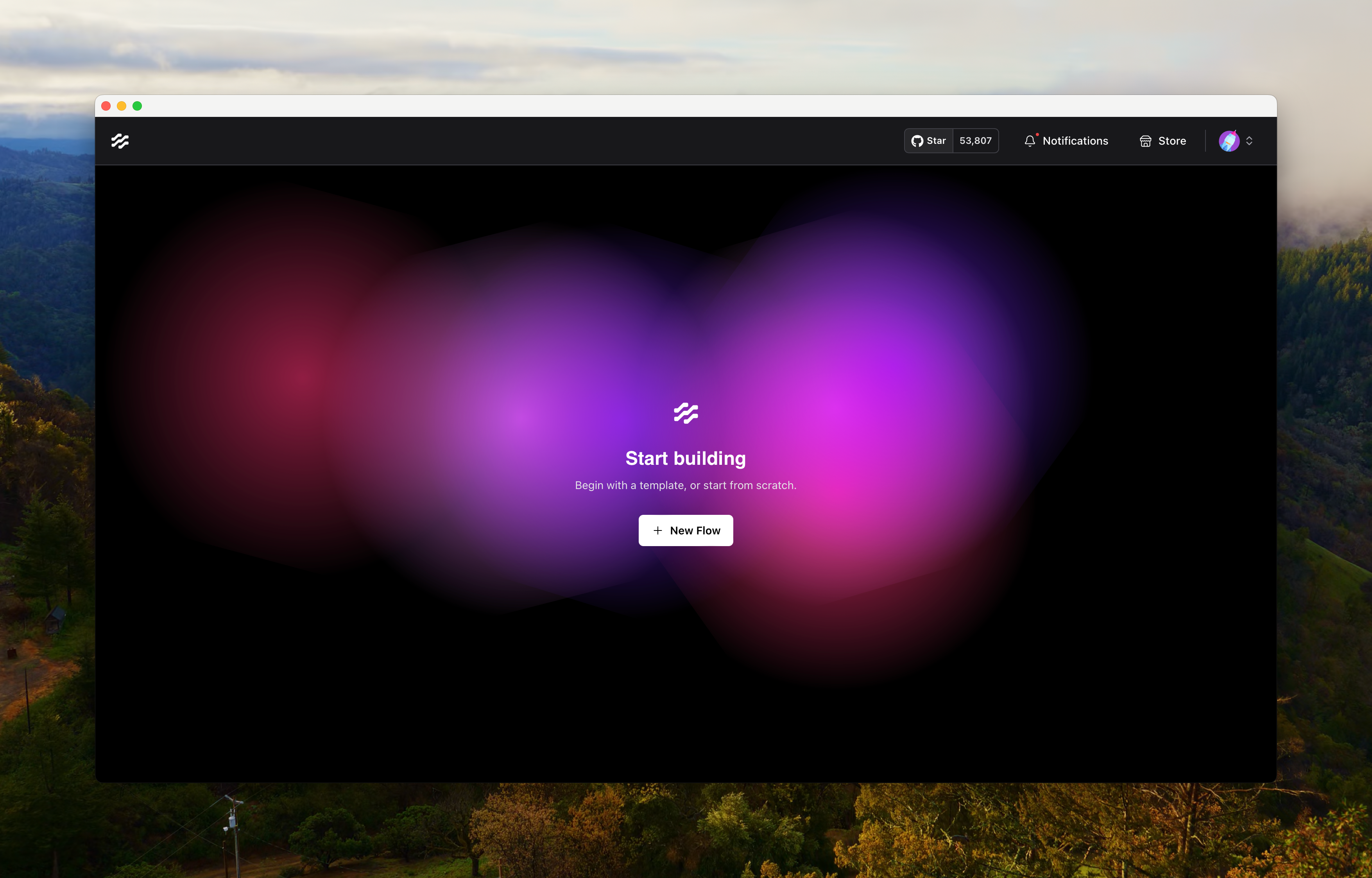Click the template subtitle text
The height and width of the screenshot is (878, 1372).
click(x=685, y=485)
